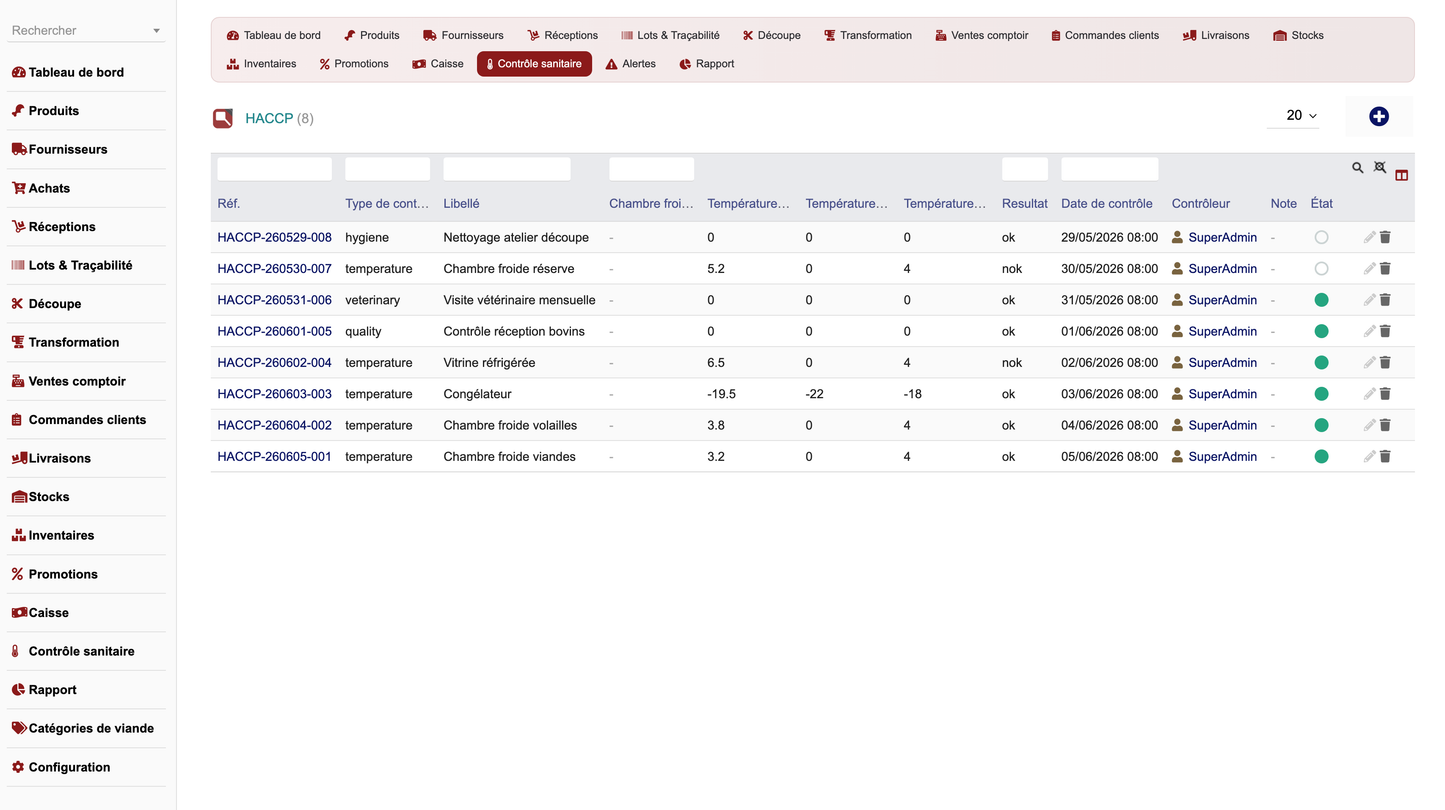Click "Vitrine réfrigérée" label cell

click(489, 363)
